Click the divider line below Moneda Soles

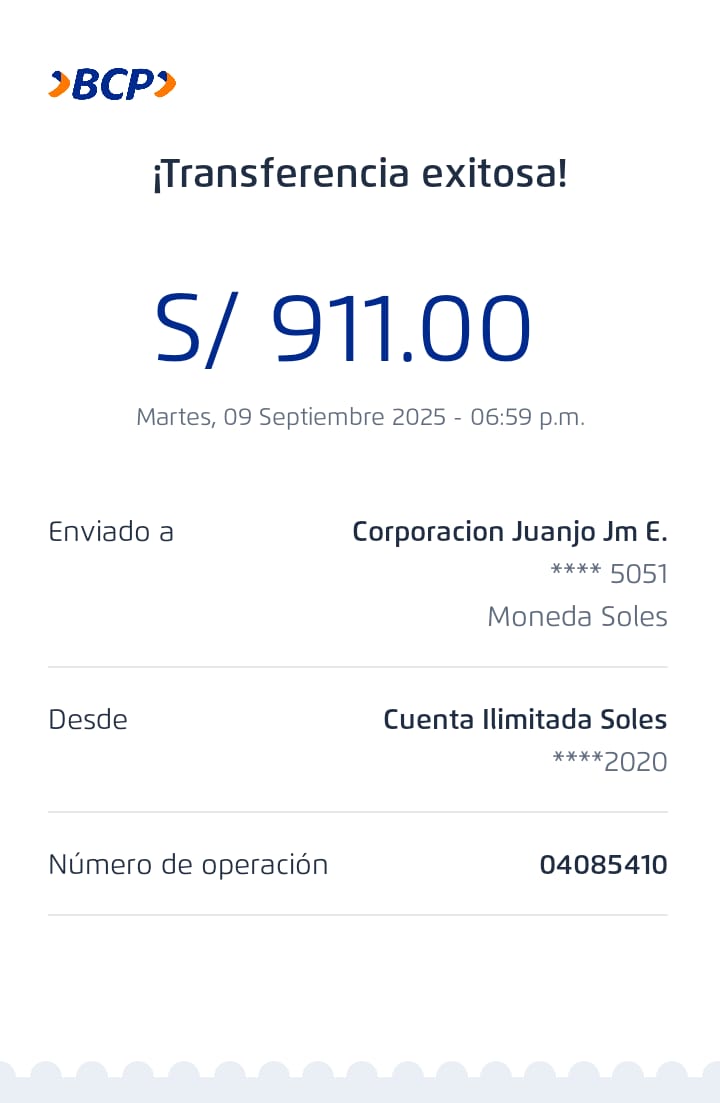pos(358,667)
